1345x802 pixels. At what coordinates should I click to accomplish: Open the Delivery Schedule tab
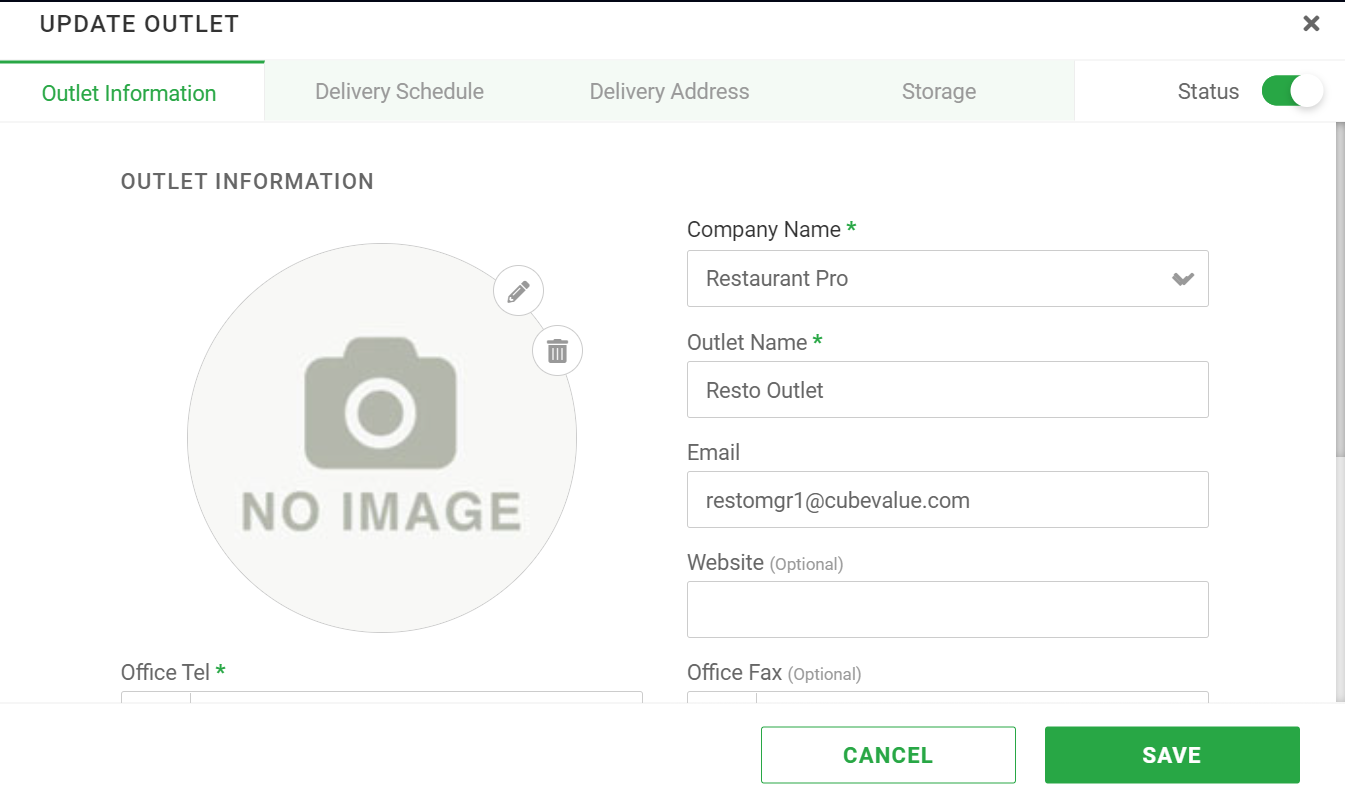pos(399,92)
